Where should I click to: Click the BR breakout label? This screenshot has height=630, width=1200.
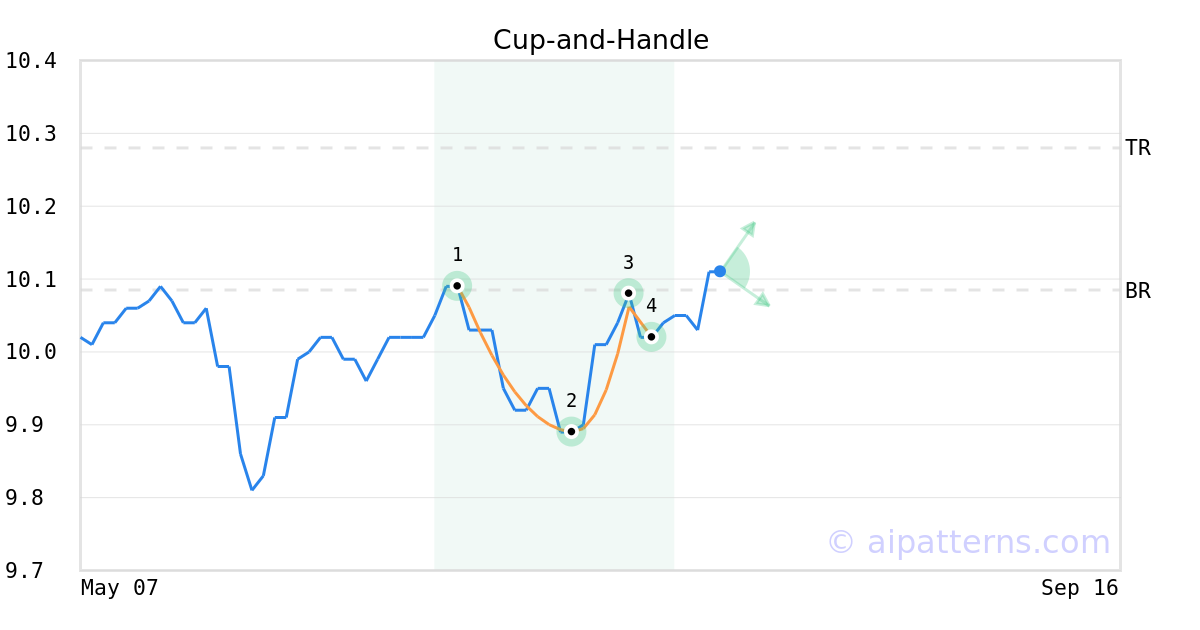1138,291
